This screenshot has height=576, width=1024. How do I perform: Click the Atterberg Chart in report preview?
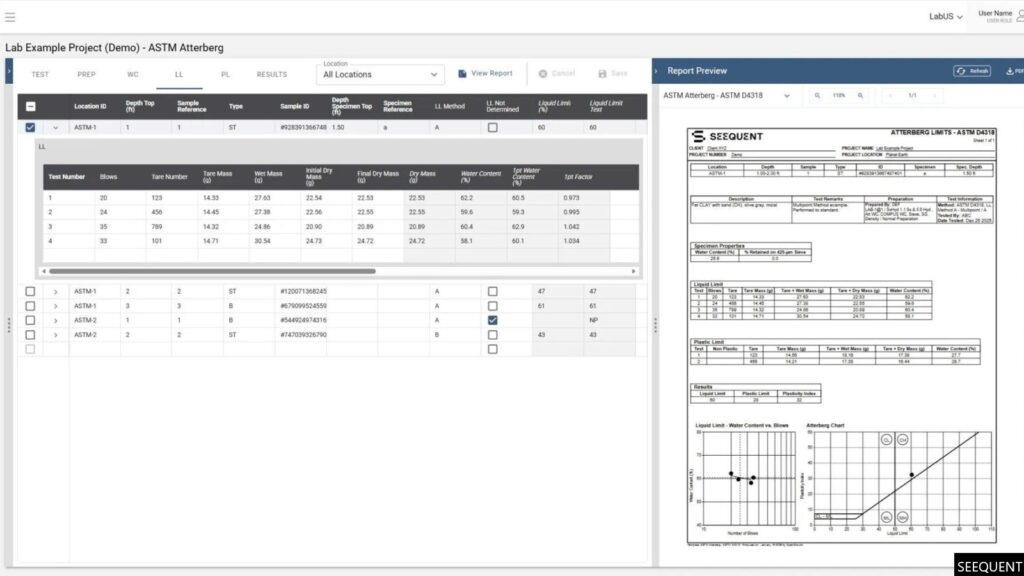[x=899, y=479]
